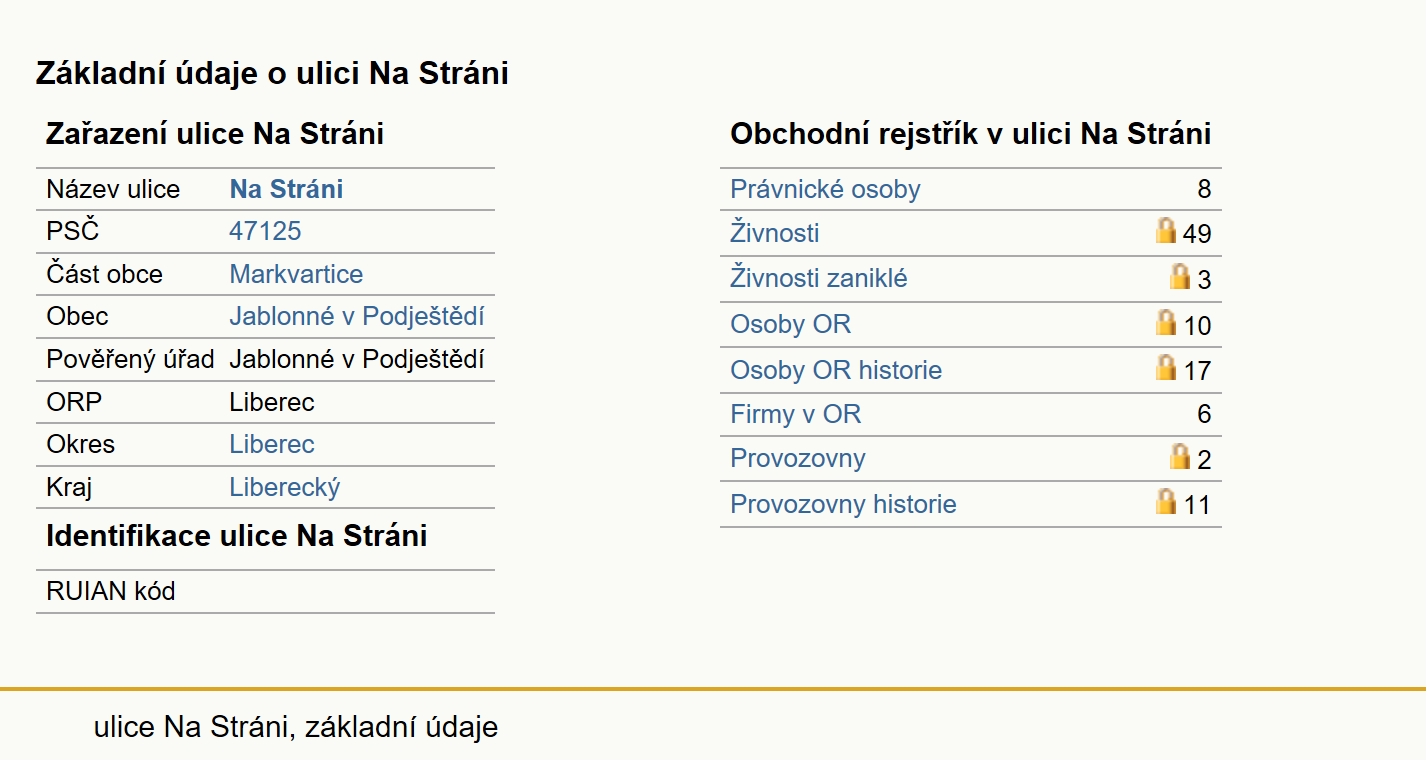Click the lock icon next to Provozovny
The height and width of the screenshot is (760, 1426).
point(1180,456)
